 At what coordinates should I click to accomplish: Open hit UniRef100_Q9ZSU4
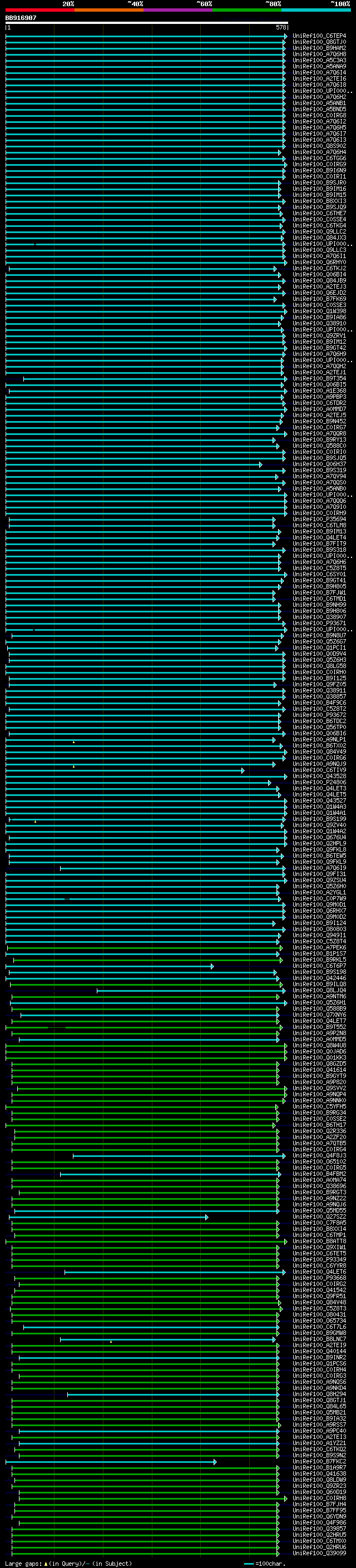[x=319, y=881]
